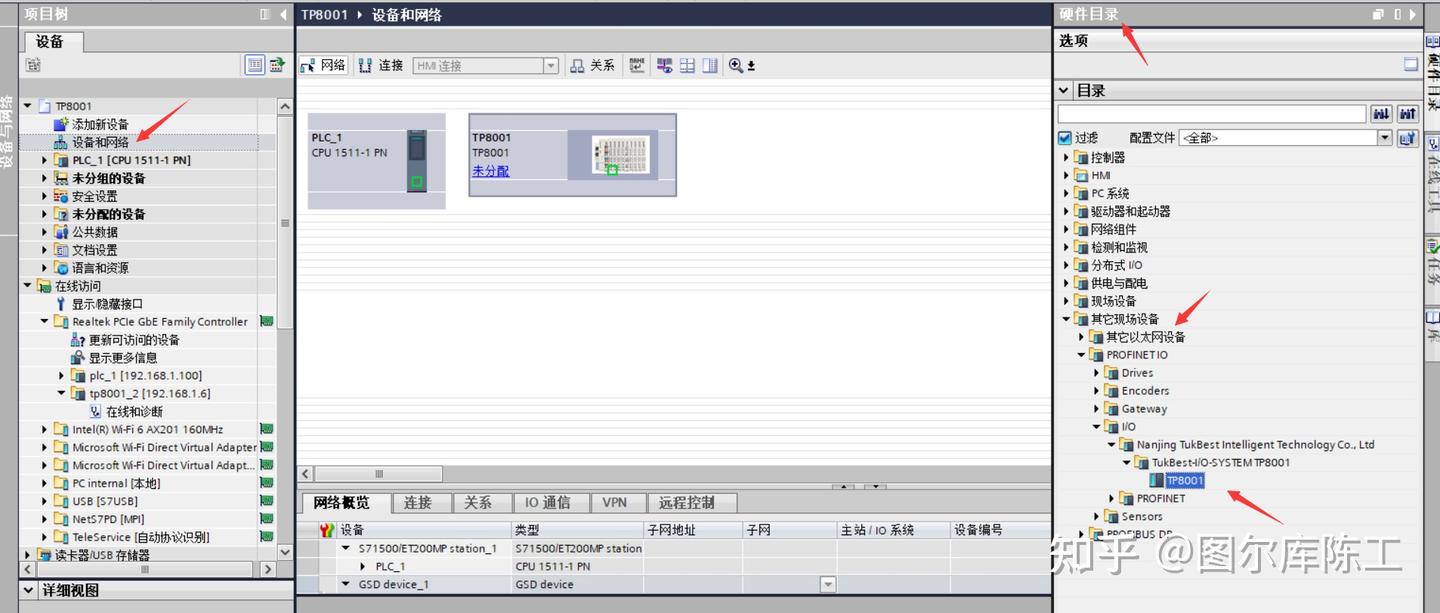Screen dimensions: 1440x613
Task: Toggle the 过滤 filter checkbox
Action: coord(1065,137)
